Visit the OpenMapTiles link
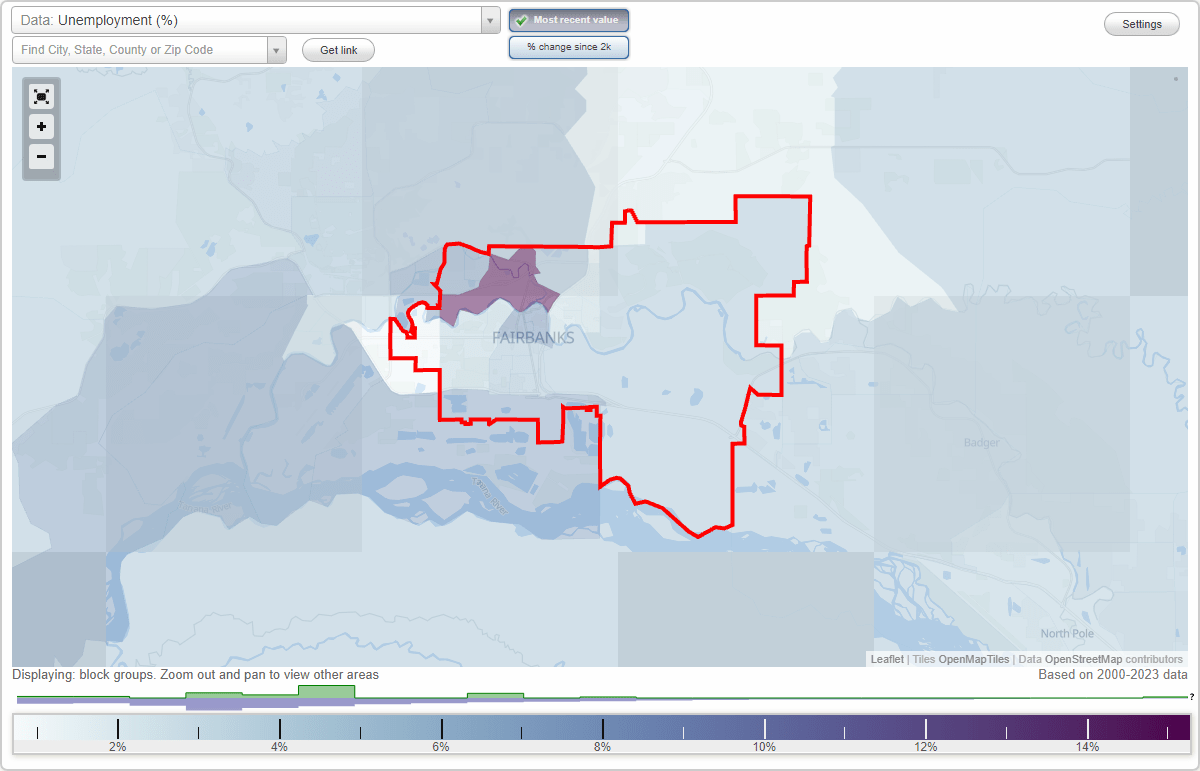This screenshot has height=771, width=1200. click(975, 659)
